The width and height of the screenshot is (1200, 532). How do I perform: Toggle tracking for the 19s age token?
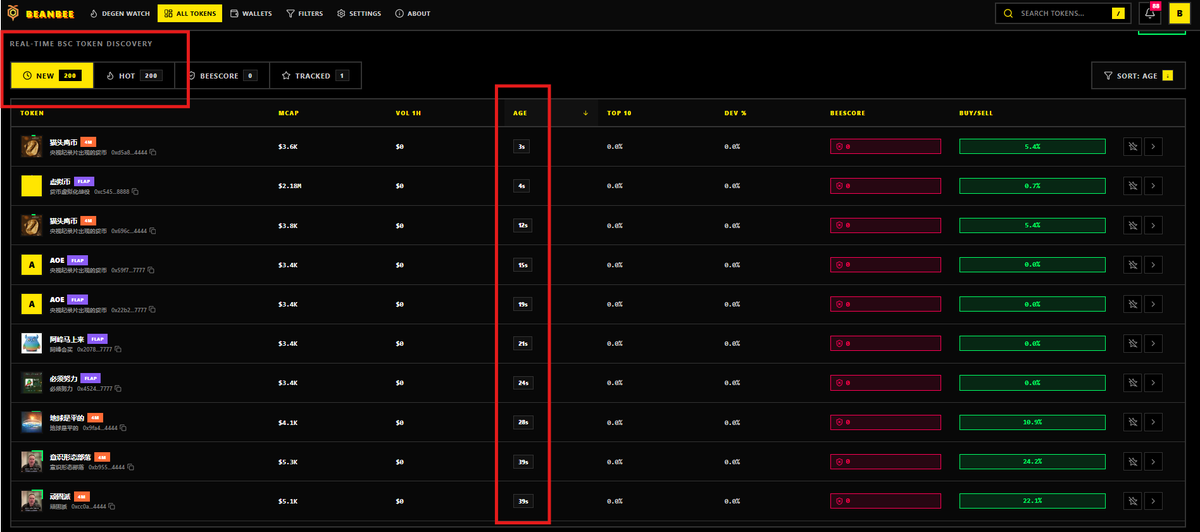1132,304
